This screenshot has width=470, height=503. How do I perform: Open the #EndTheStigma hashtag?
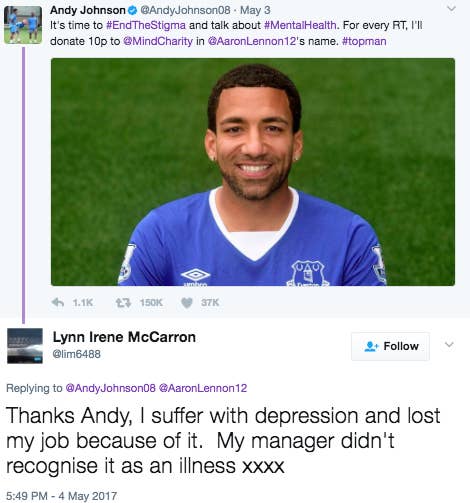pos(146,25)
